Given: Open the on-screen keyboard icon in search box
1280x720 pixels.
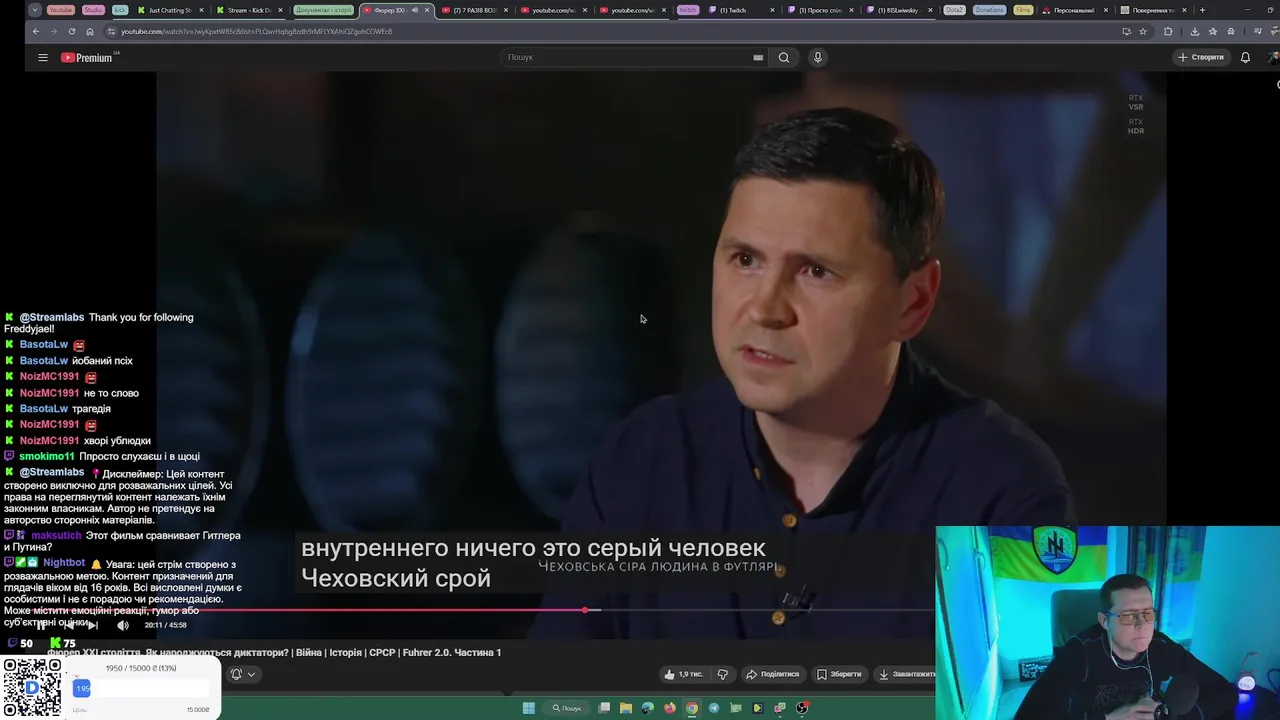Looking at the screenshot, I should 758,57.
